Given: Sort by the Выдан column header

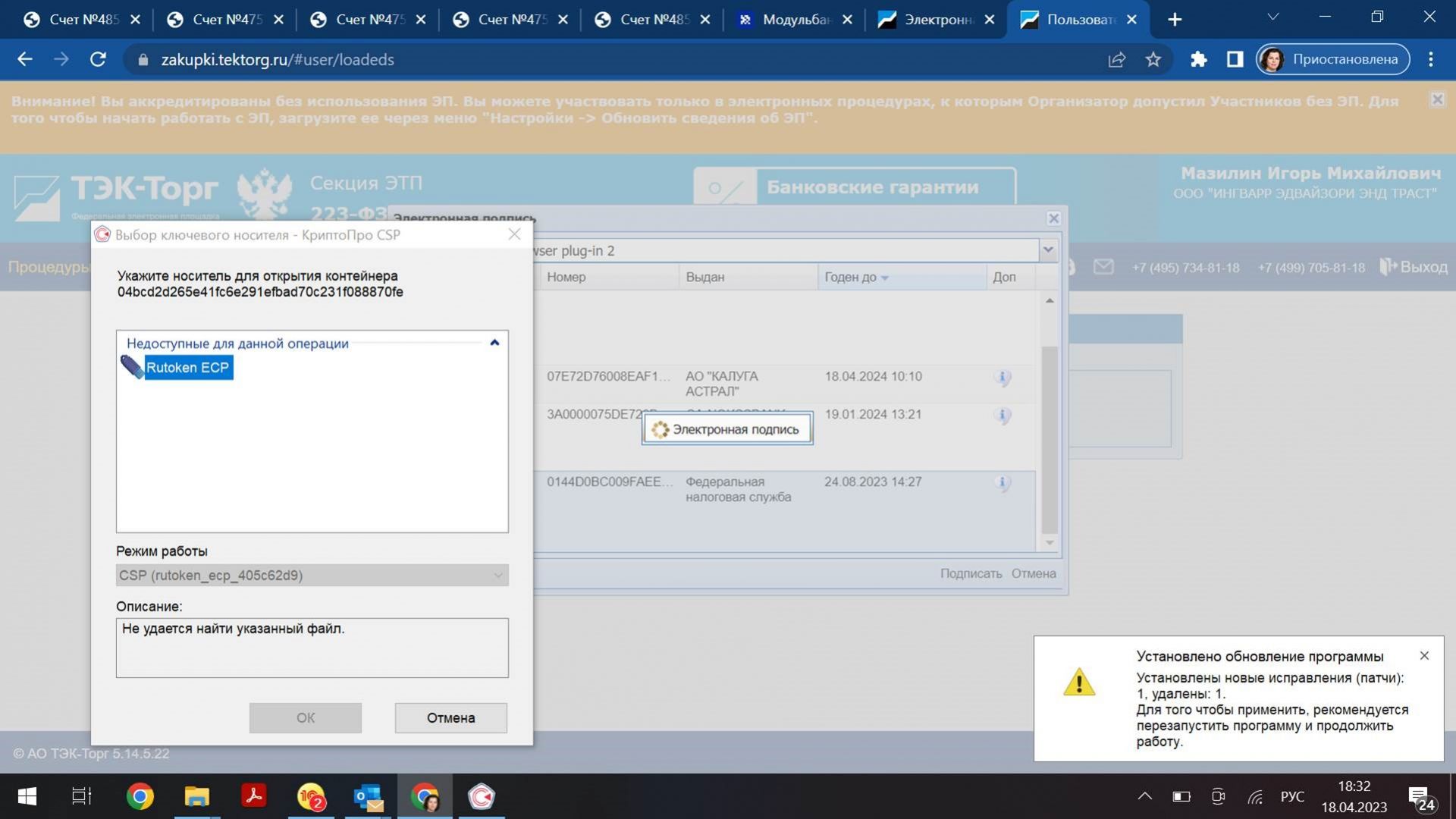Looking at the screenshot, I should tap(748, 277).
